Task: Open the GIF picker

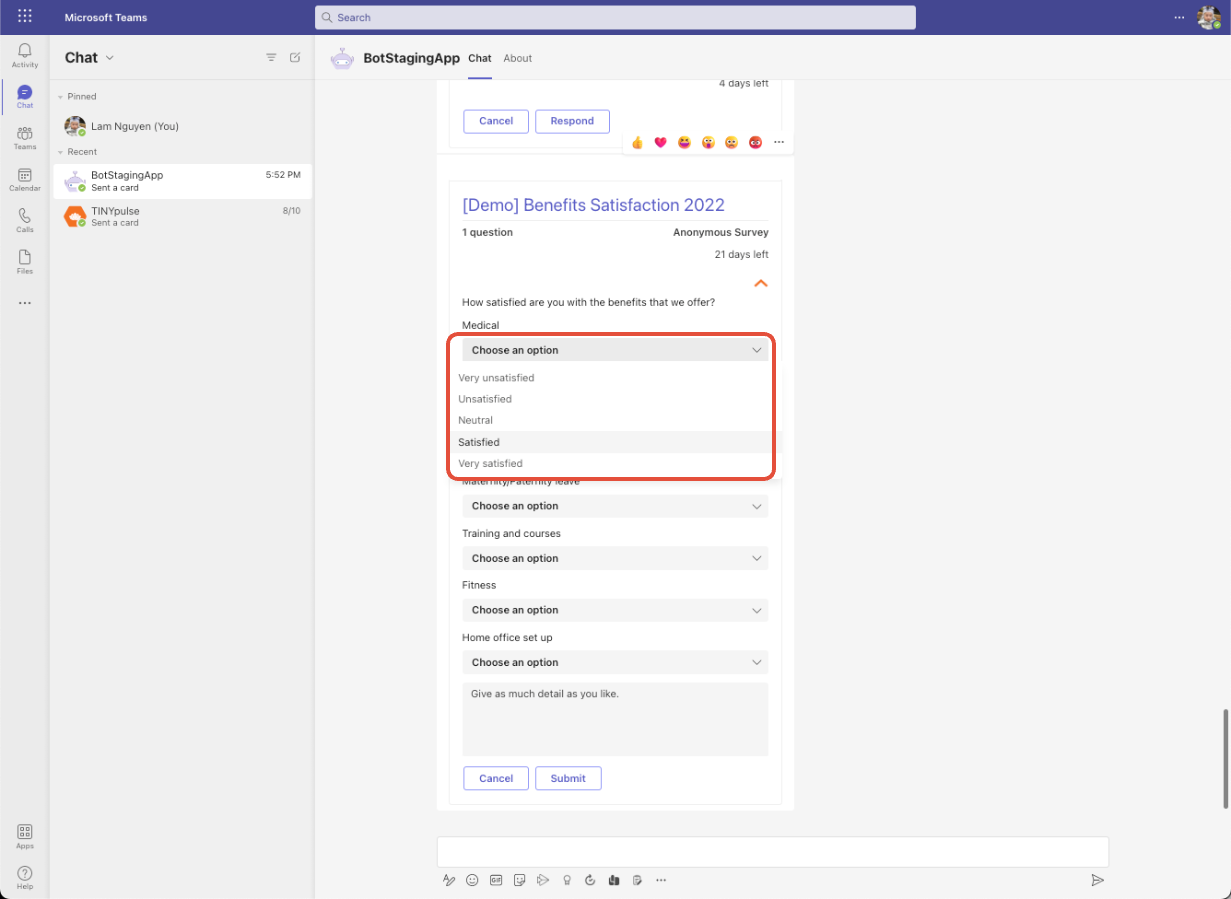Action: point(496,880)
